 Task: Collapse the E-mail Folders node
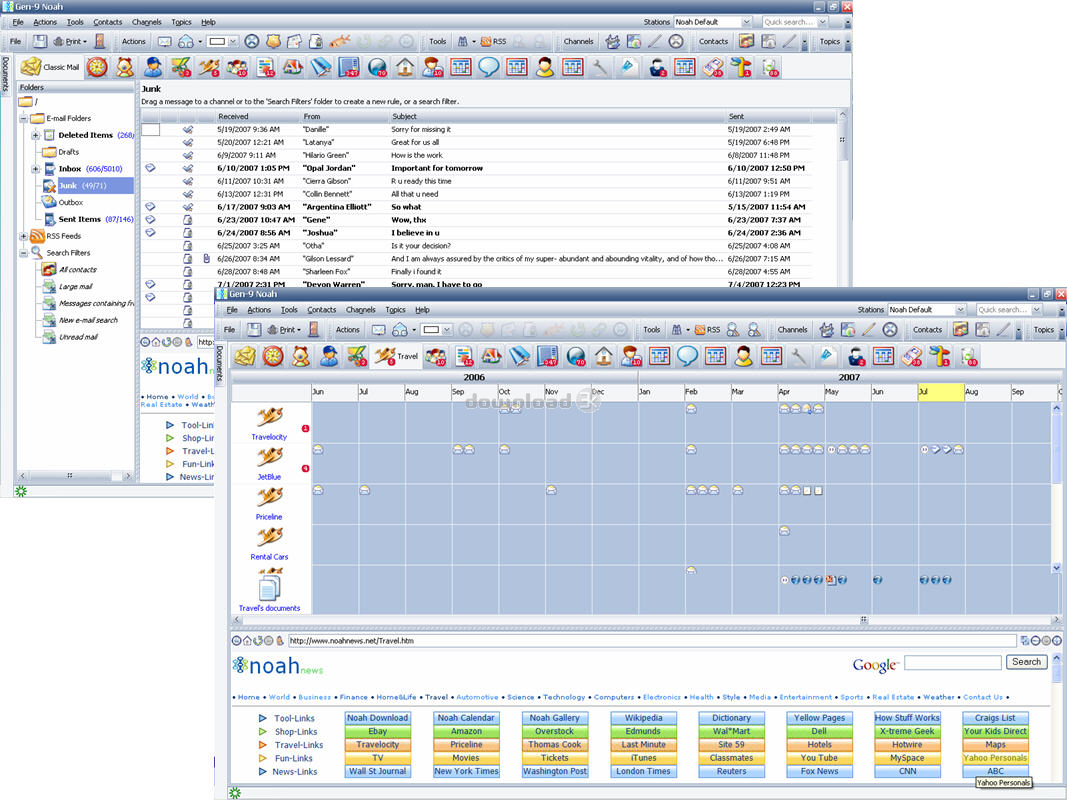pyautogui.click(x=23, y=118)
